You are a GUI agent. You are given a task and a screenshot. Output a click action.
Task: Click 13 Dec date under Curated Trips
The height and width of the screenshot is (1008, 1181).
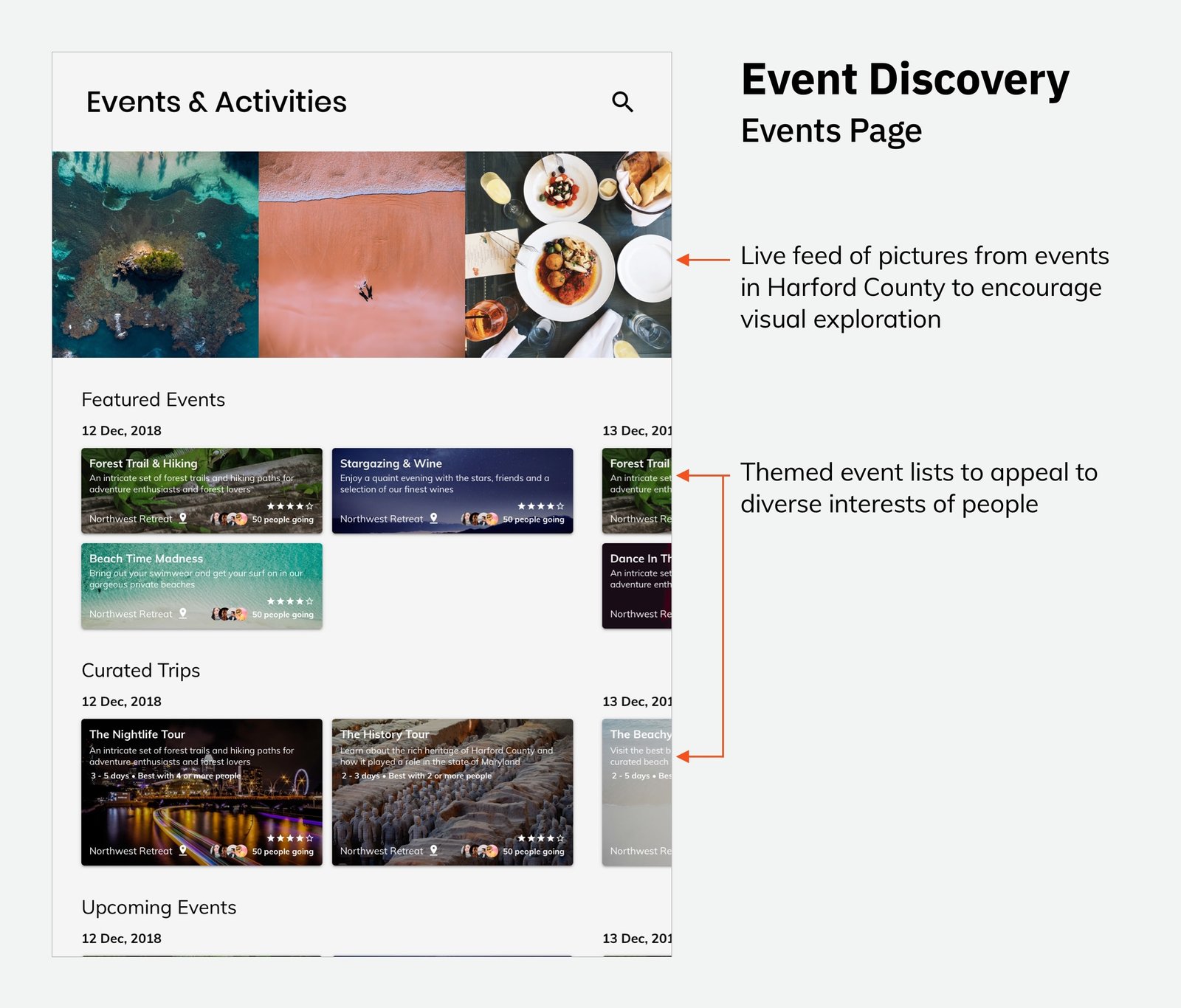(x=637, y=702)
